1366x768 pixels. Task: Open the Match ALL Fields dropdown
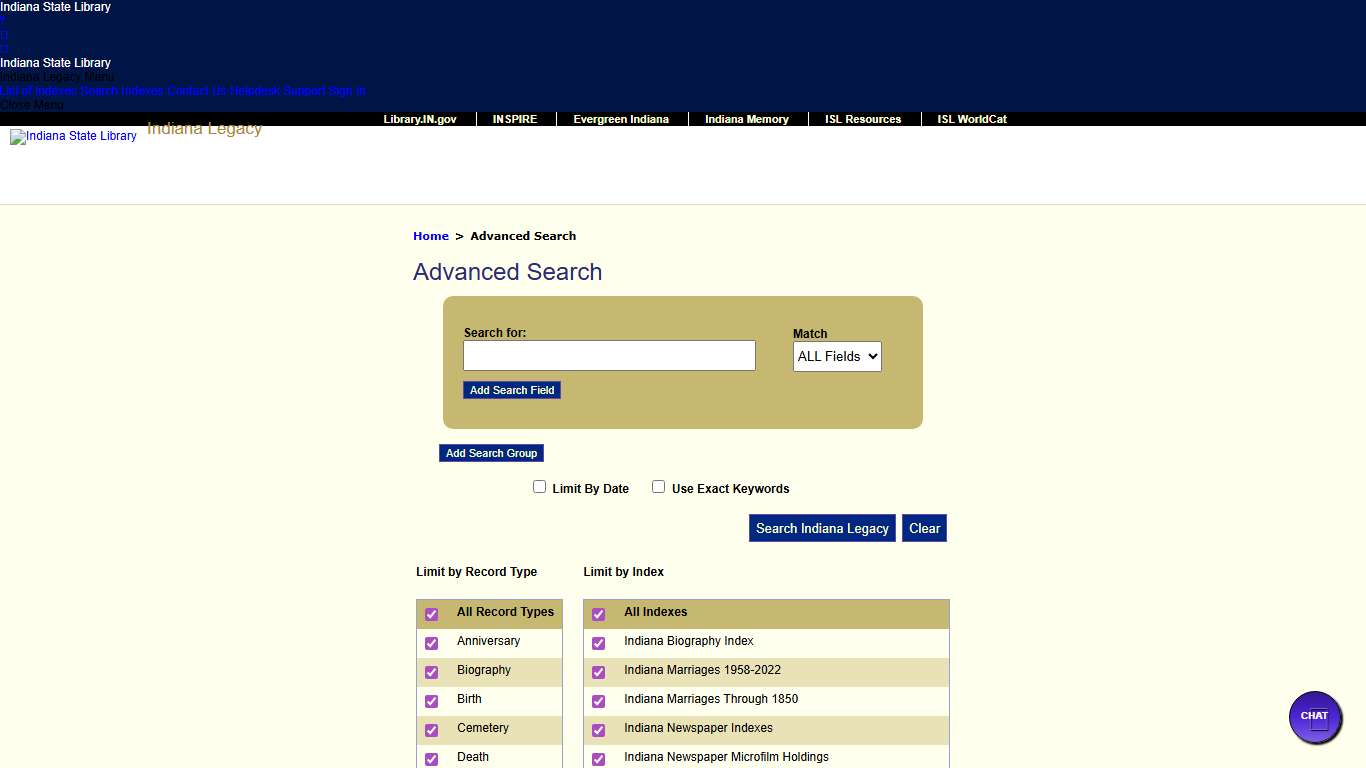pyautogui.click(x=837, y=357)
